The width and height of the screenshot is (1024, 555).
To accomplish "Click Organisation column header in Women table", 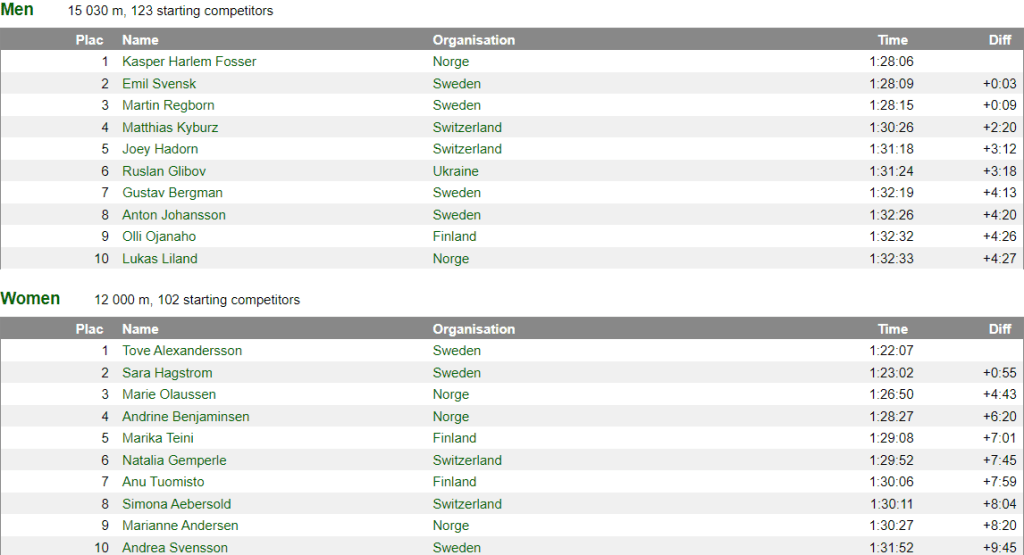I will point(473,329).
